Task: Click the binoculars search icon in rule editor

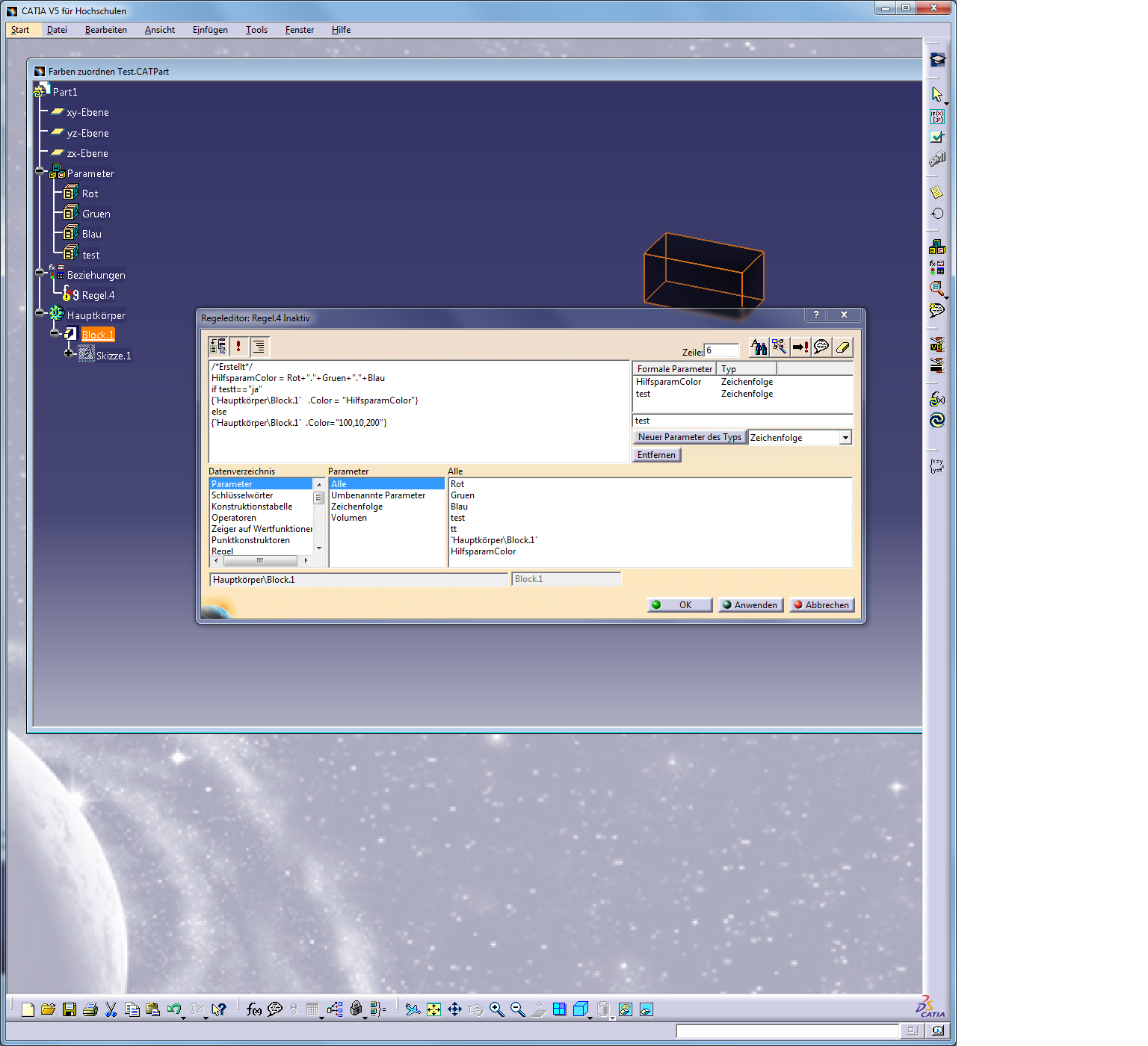Action: point(759,347)
